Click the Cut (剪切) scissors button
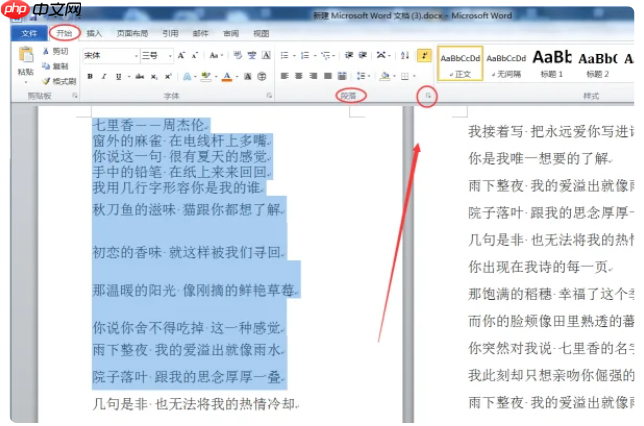 55,51
